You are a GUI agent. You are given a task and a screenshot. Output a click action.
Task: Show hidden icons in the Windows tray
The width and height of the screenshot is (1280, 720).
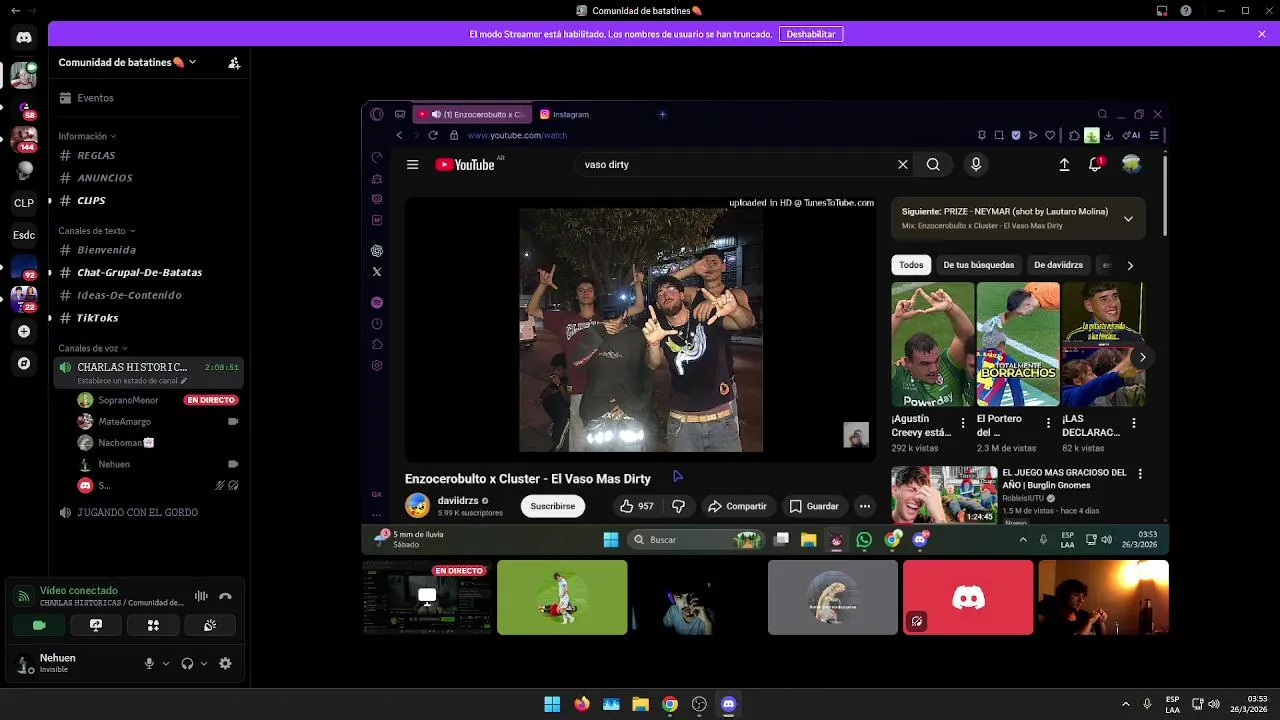(1126, 704)
